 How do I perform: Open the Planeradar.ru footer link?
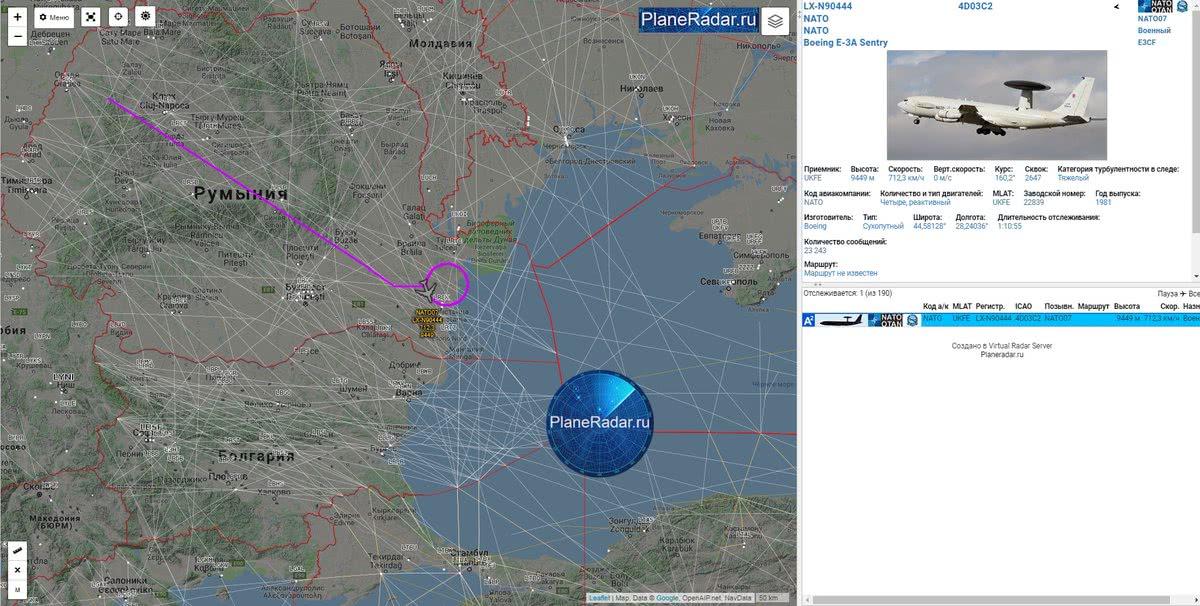(x=1001, y=354)
